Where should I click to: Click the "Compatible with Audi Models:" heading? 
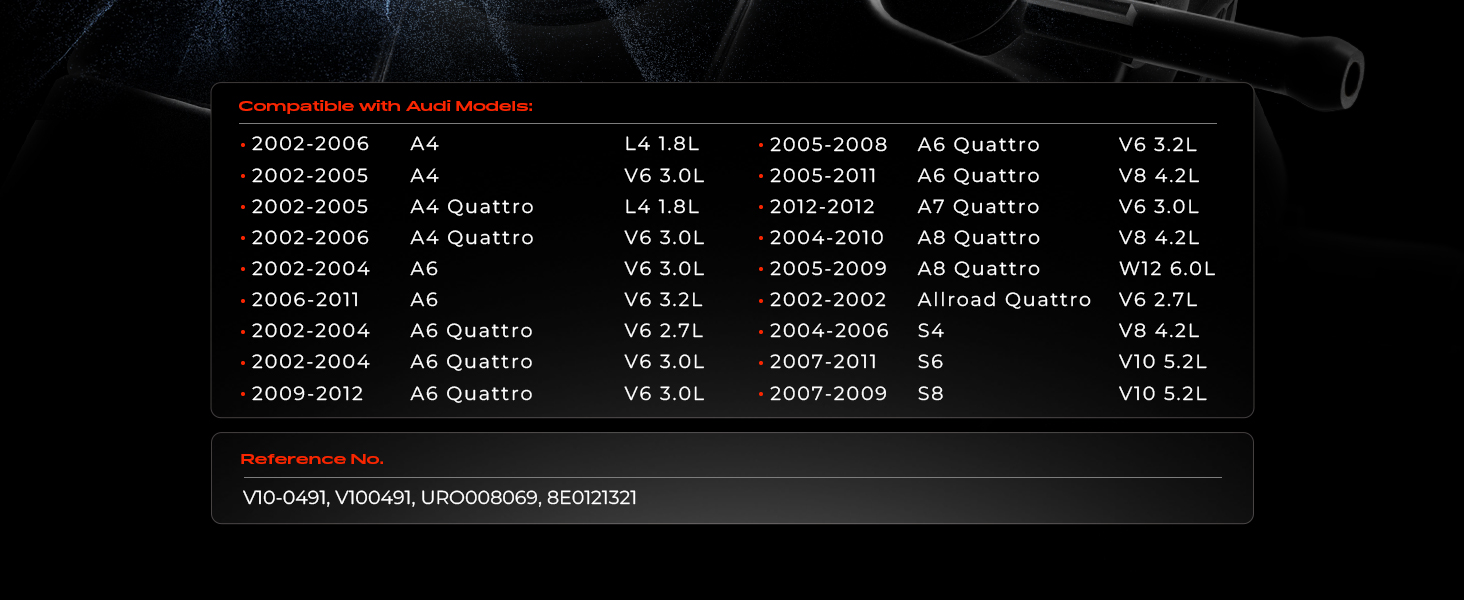pos(386,106)
